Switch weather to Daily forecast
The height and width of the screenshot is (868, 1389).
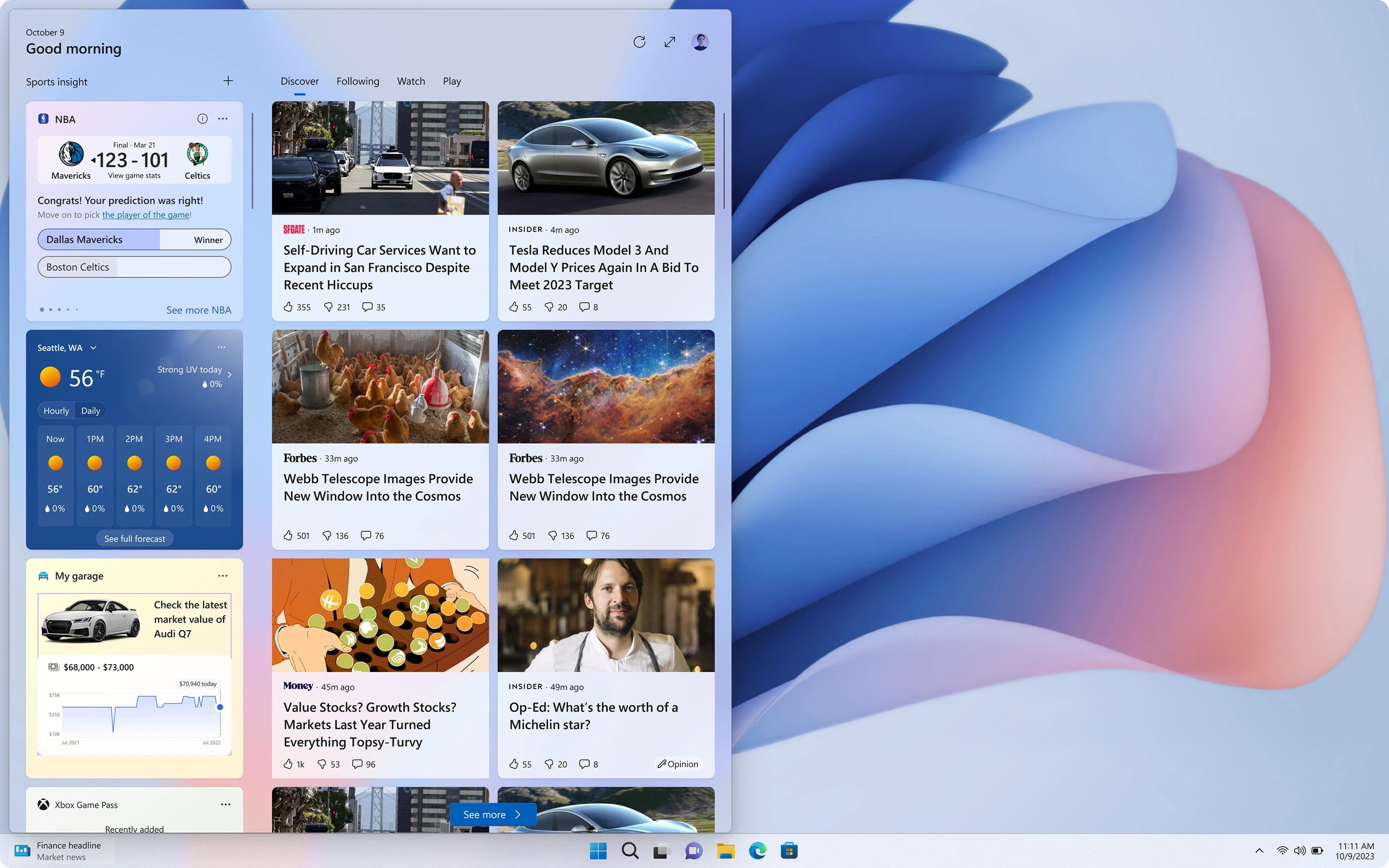91,410
